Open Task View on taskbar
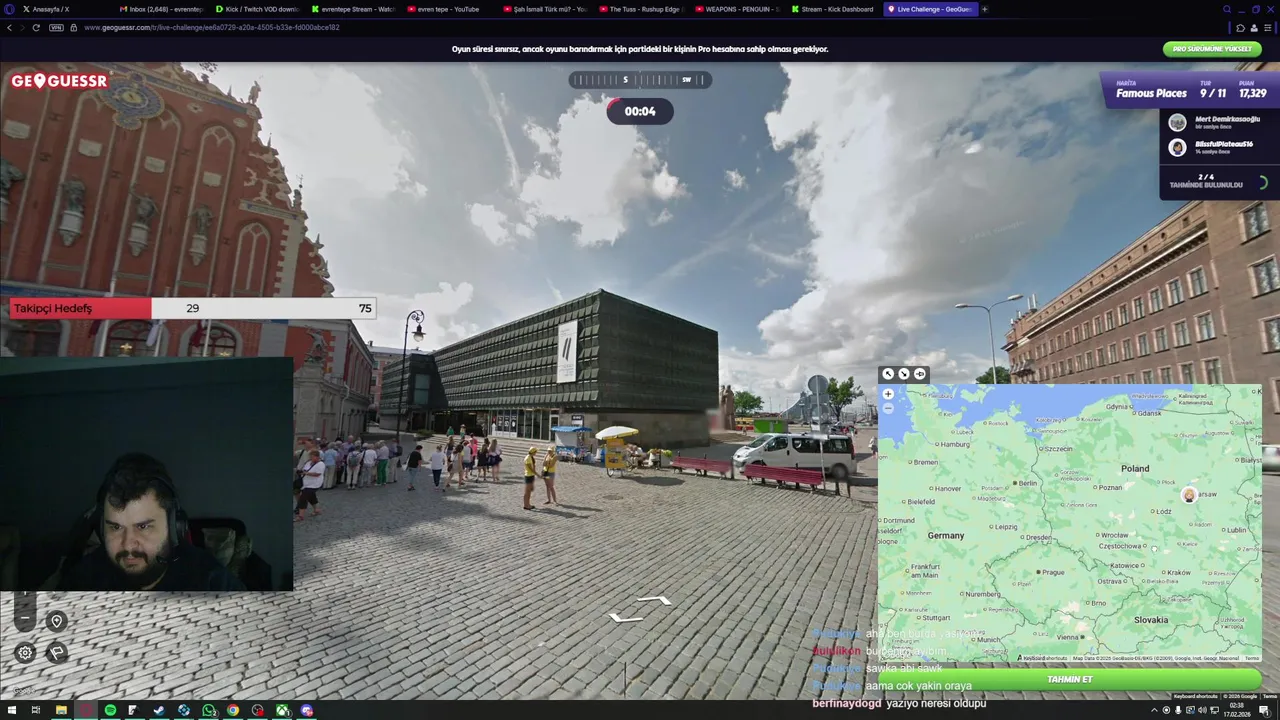Image resolution: width=1280 pixels, height=720 pixels. 35,710
